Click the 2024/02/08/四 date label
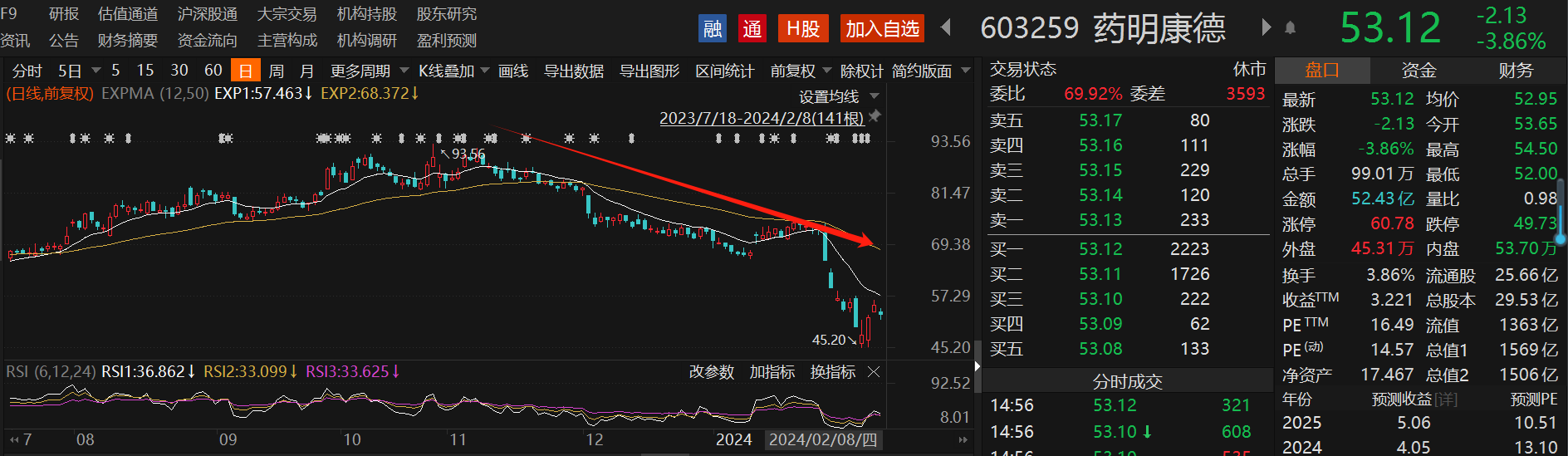Screen dimensions: 1568x456 pyautogui.click(x=823, y=439)
